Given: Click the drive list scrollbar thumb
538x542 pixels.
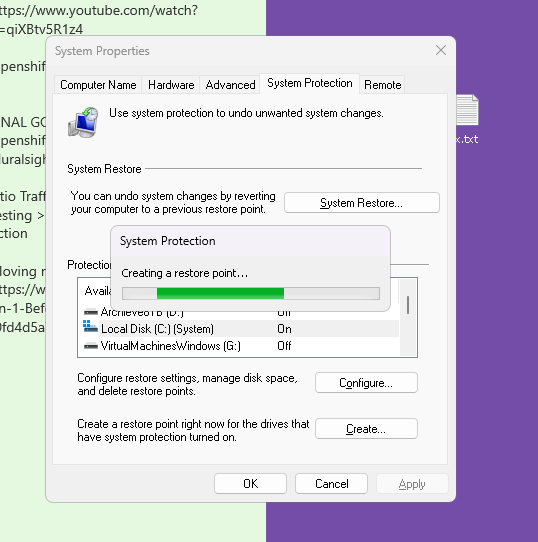Looking at the screenshot, I should click(408, 305).
